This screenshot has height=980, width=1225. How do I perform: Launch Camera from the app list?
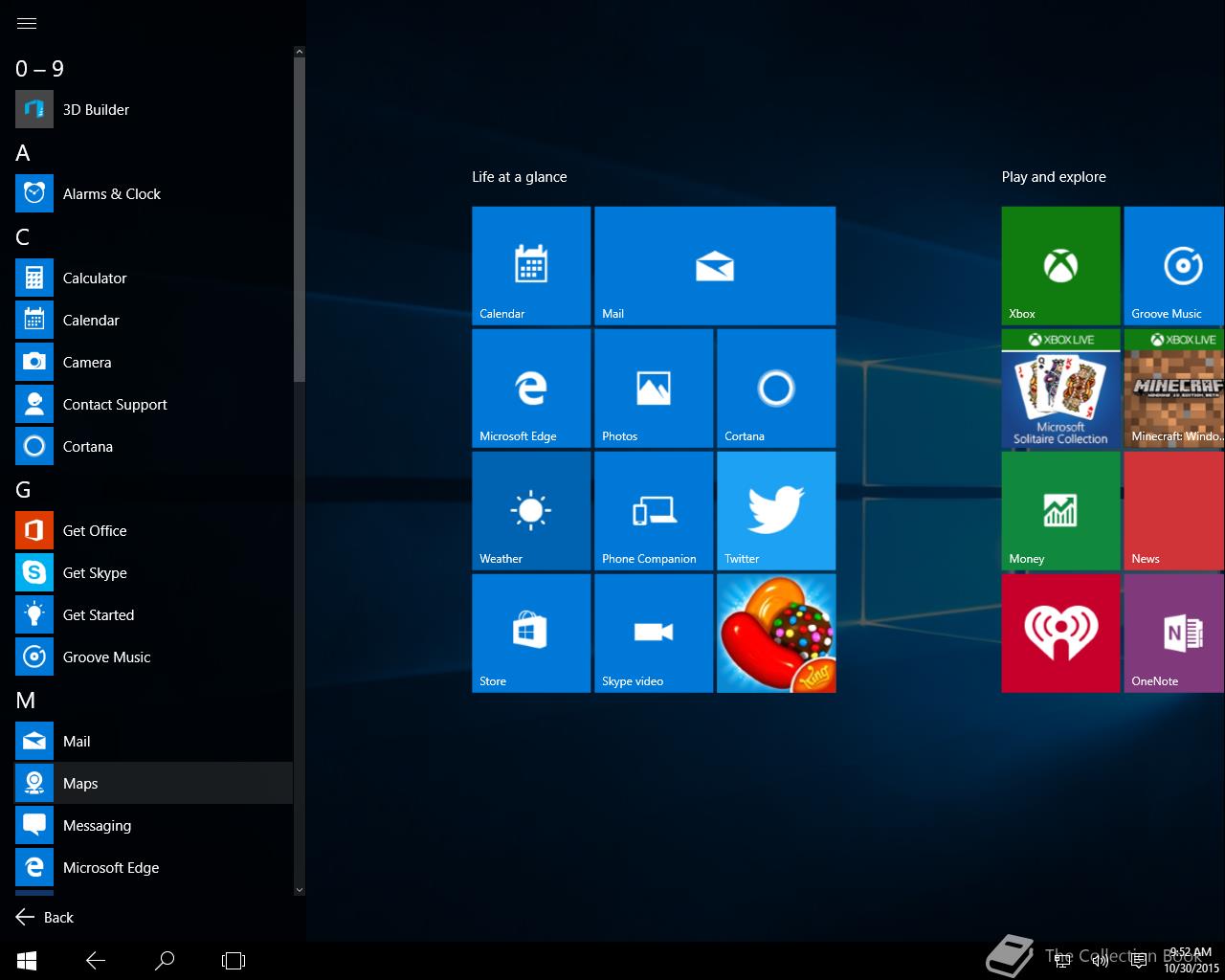click(153, 362)
